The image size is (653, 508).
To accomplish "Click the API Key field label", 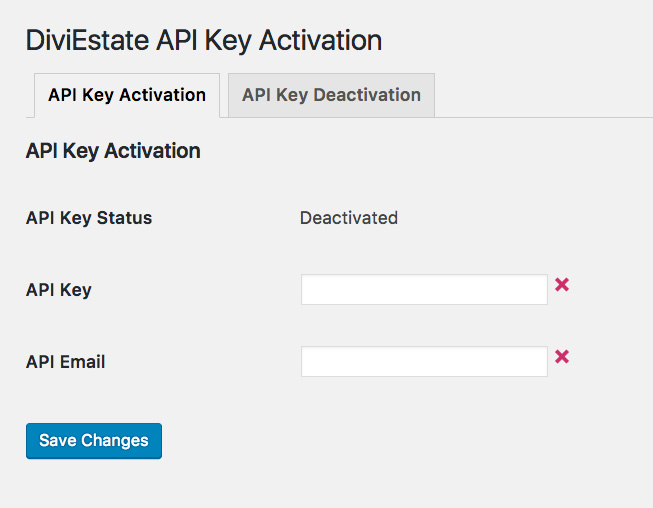I will coord(59,290).
